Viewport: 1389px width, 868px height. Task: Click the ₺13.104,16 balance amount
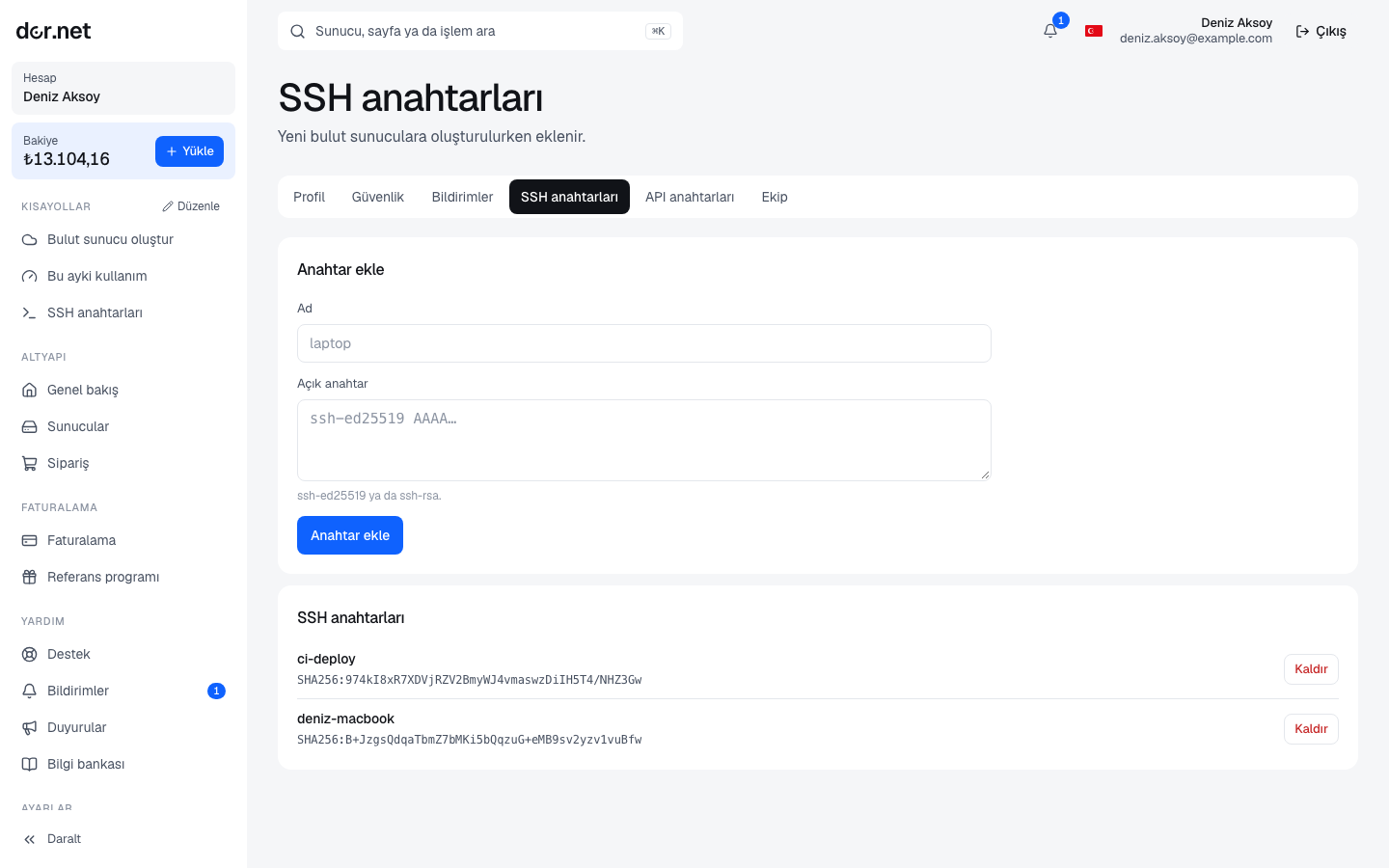tap(67, 159)
